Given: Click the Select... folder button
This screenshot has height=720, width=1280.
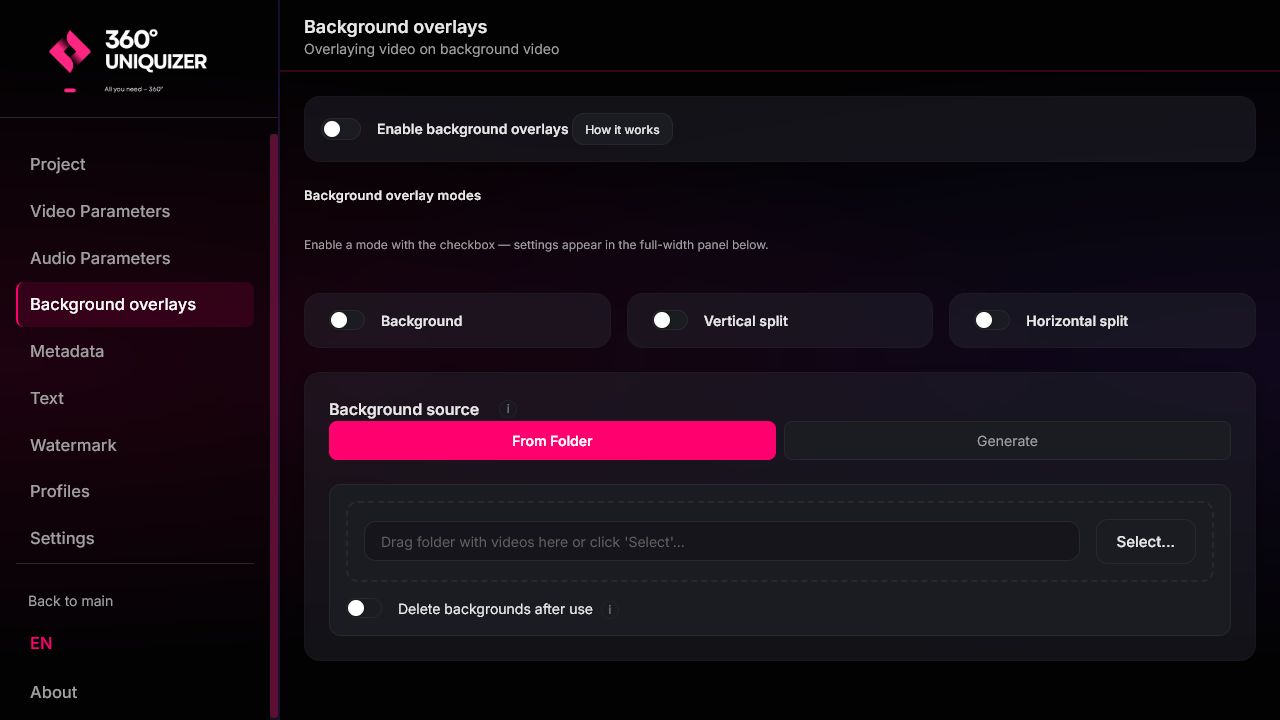Looking at the screenshot, I should pyautogui.click(x=1146, y=542).
